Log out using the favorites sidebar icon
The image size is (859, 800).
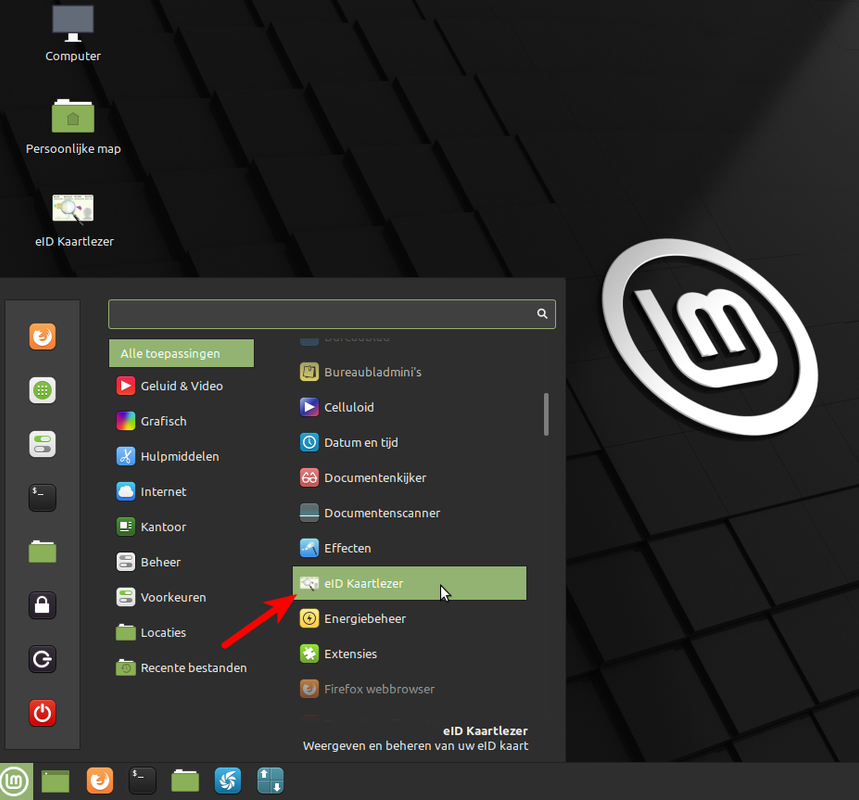click(42, 659)
